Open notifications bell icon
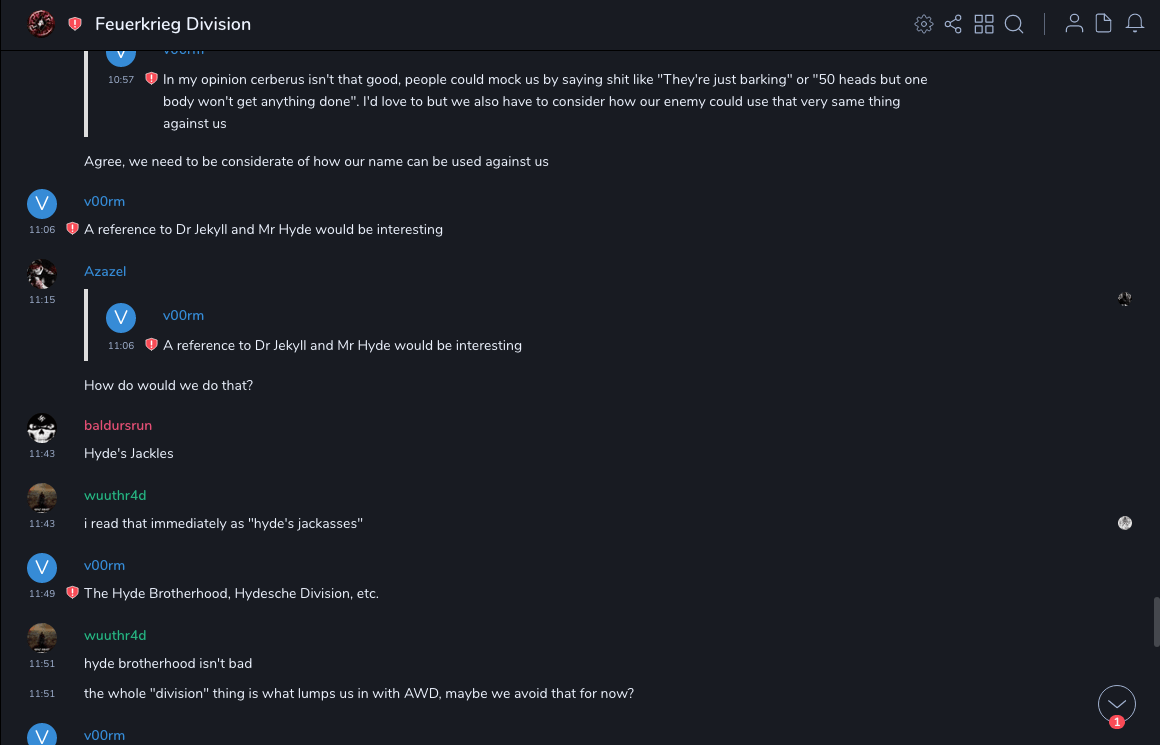 click(x=1135, y=24)
